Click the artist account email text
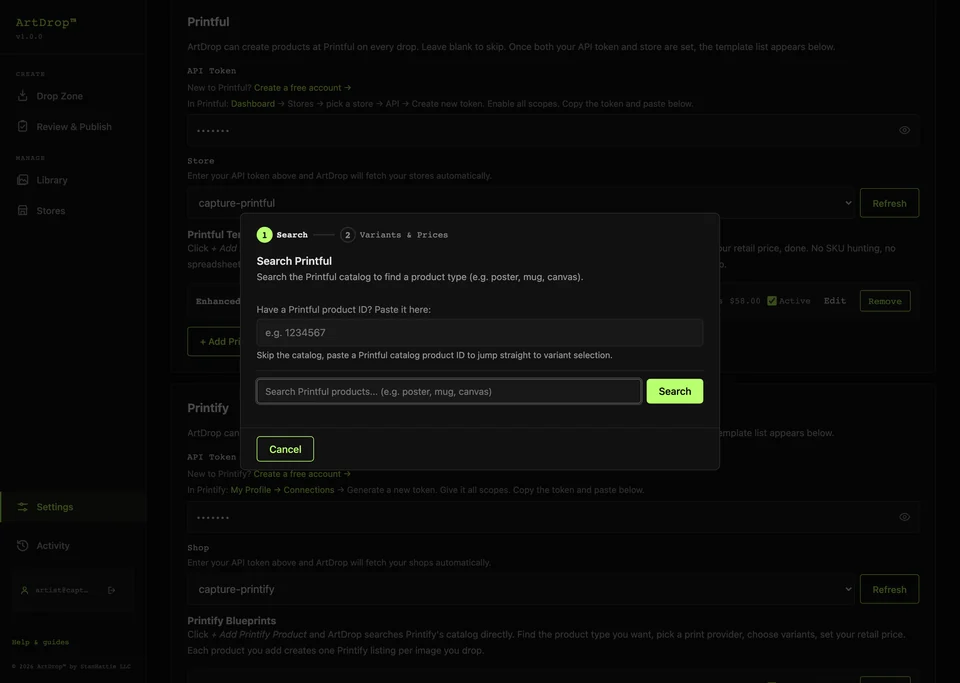This screenshot has height=683, width=960. pyautogui.click(x=62, y=591)
